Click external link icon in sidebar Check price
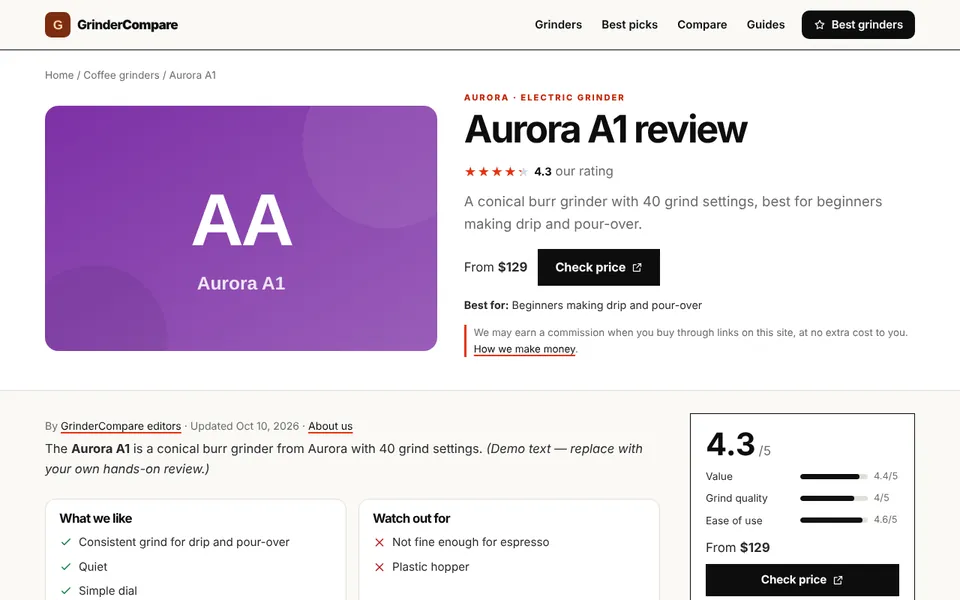The height and width of the screenshot is (600, 960). pyautogui.click(x=838, y=580)
